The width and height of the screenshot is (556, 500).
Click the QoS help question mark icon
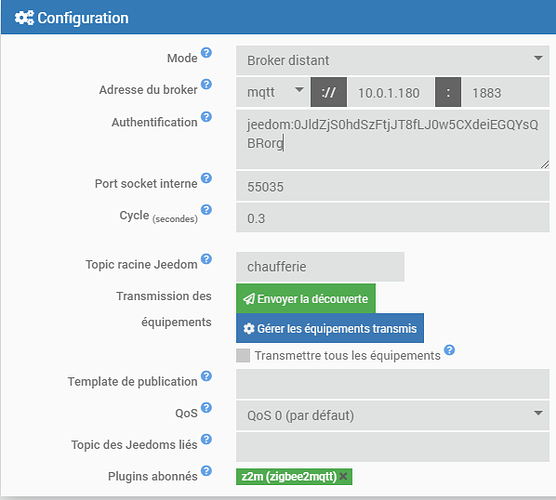coord(206,407)
